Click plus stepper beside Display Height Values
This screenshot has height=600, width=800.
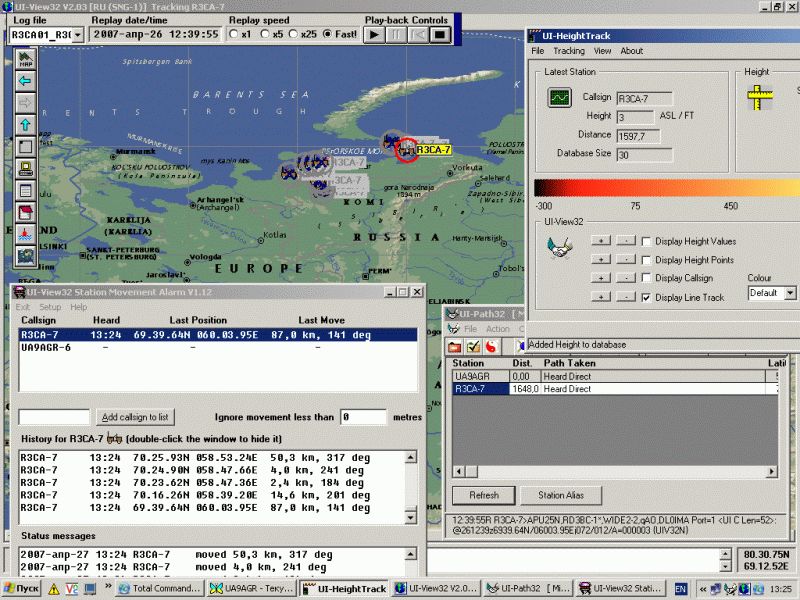point(601,240)
